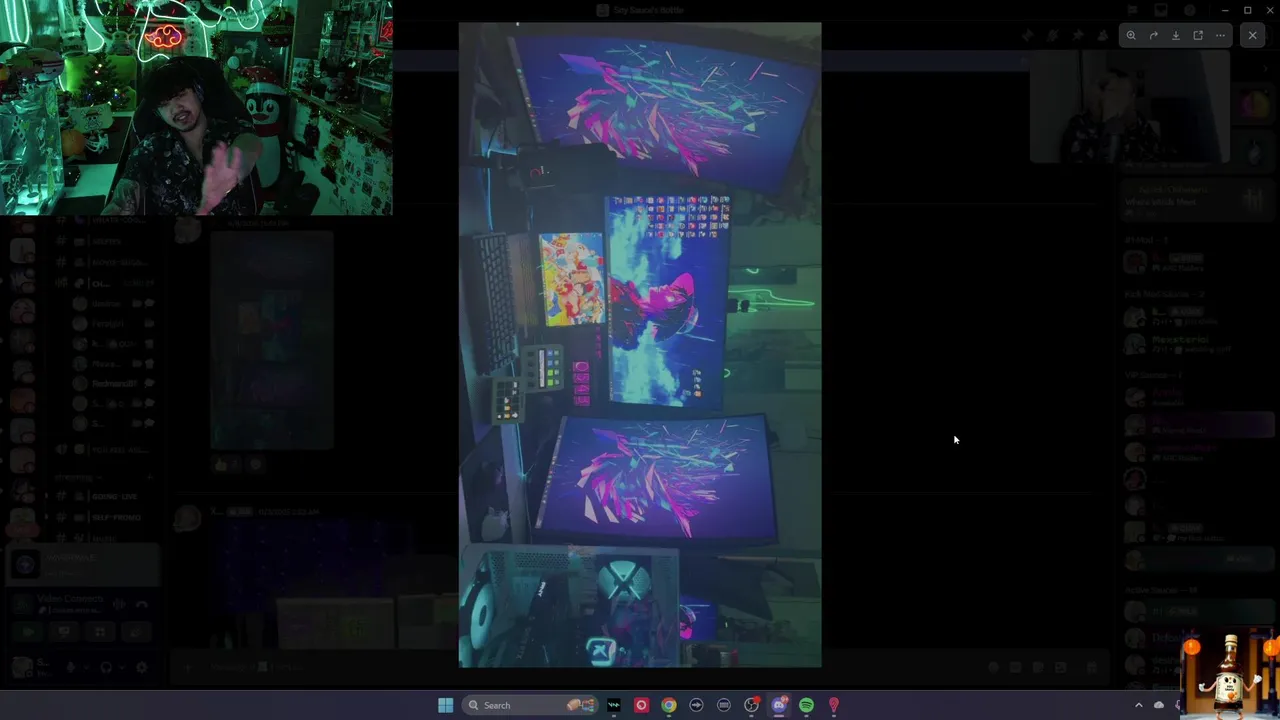Open the red pin app in taskbar
Image resolution: width=1280 pixels, height=720 pixels.
[x=833, y=705]
